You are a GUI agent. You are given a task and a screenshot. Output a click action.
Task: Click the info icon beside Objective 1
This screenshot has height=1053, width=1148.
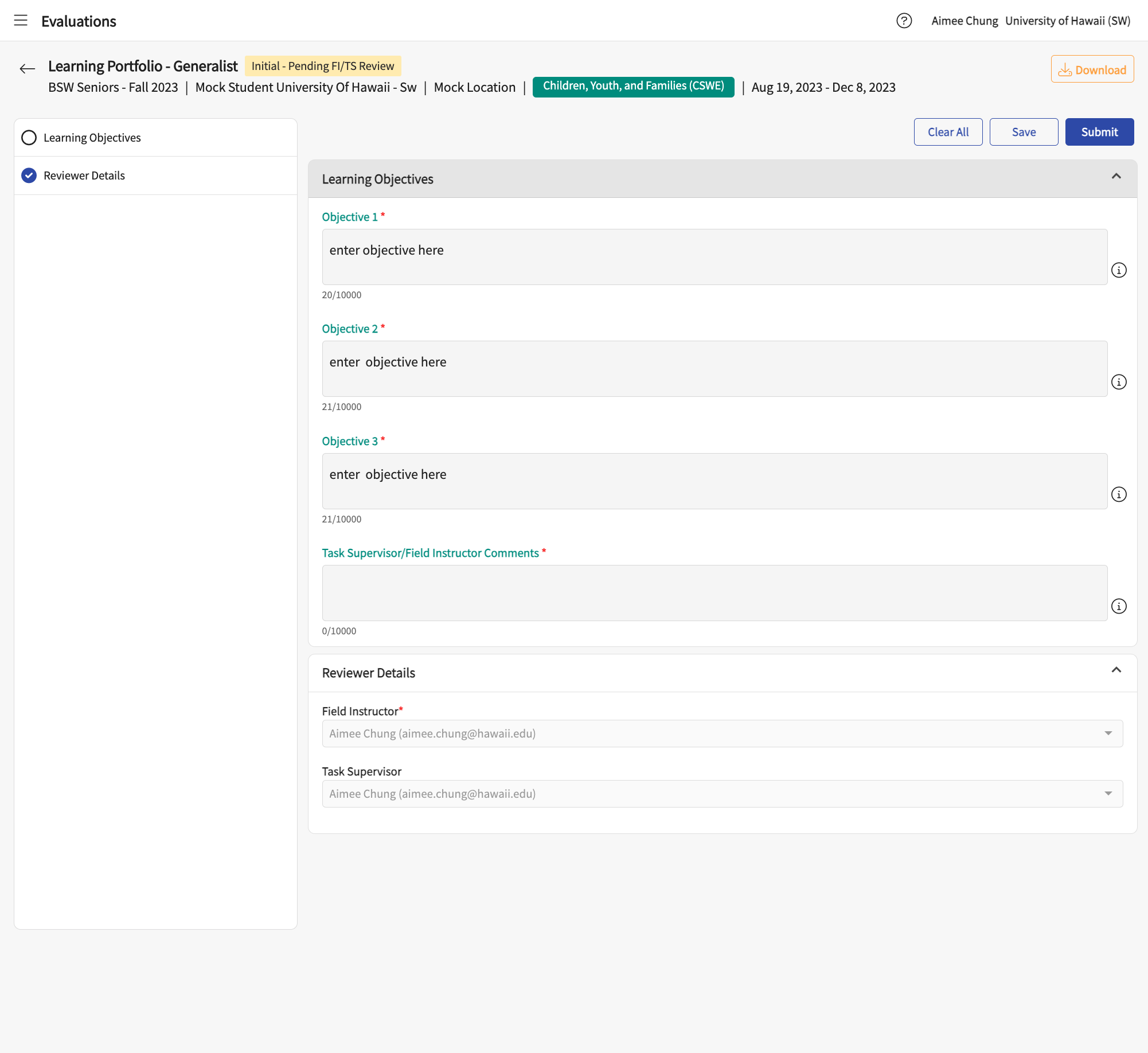coord(1119,270)
